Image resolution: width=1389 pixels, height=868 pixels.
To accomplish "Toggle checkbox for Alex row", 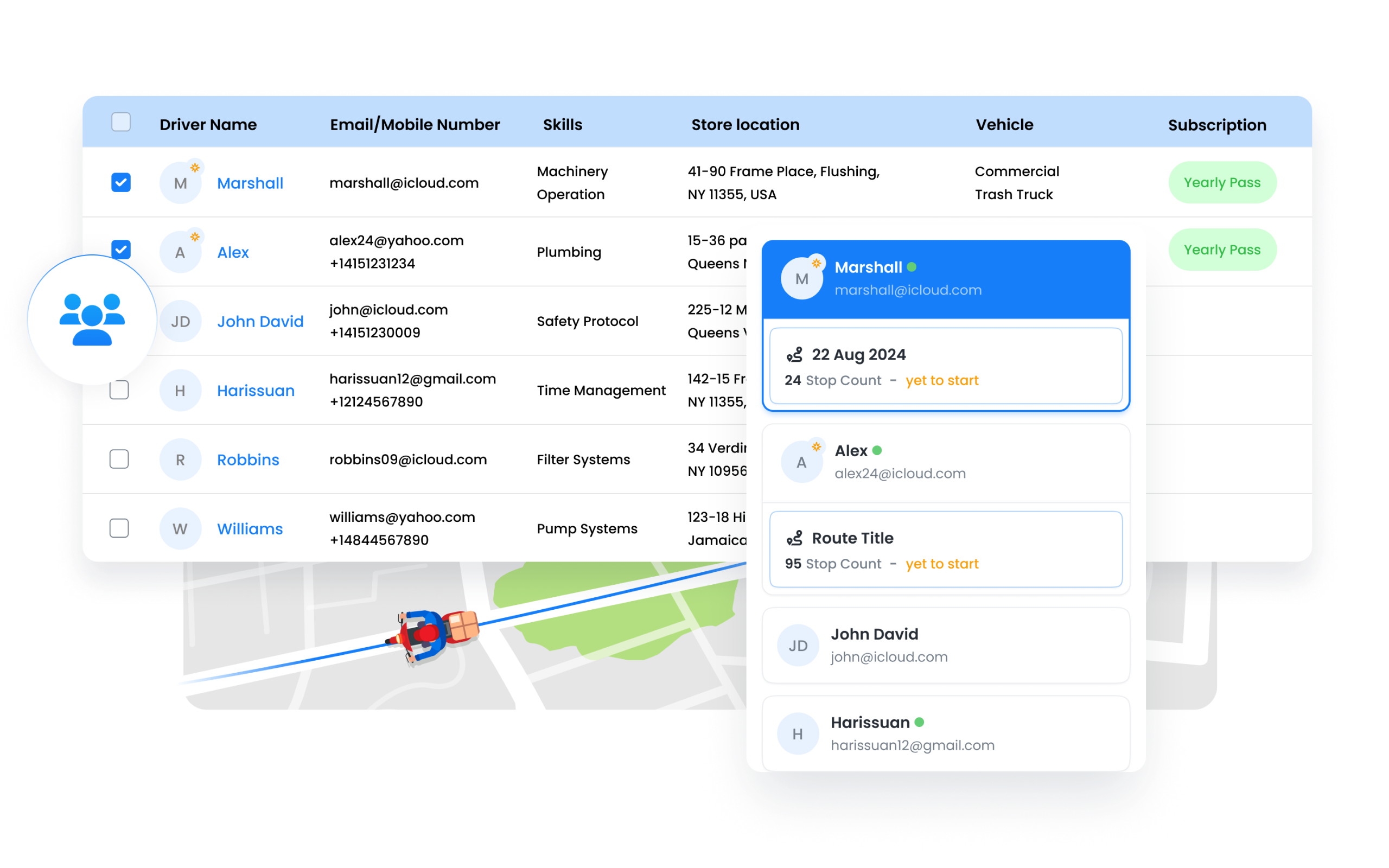I will click(x=119, y=251).
